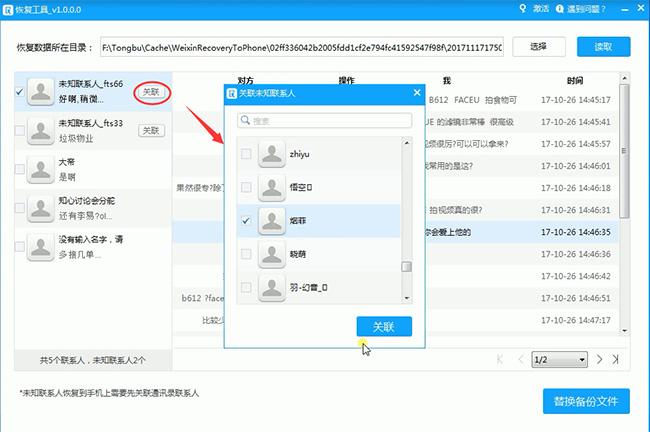Click the search field in the associate dialog
The image size is (650, 432).
click(x=325, y=121)
